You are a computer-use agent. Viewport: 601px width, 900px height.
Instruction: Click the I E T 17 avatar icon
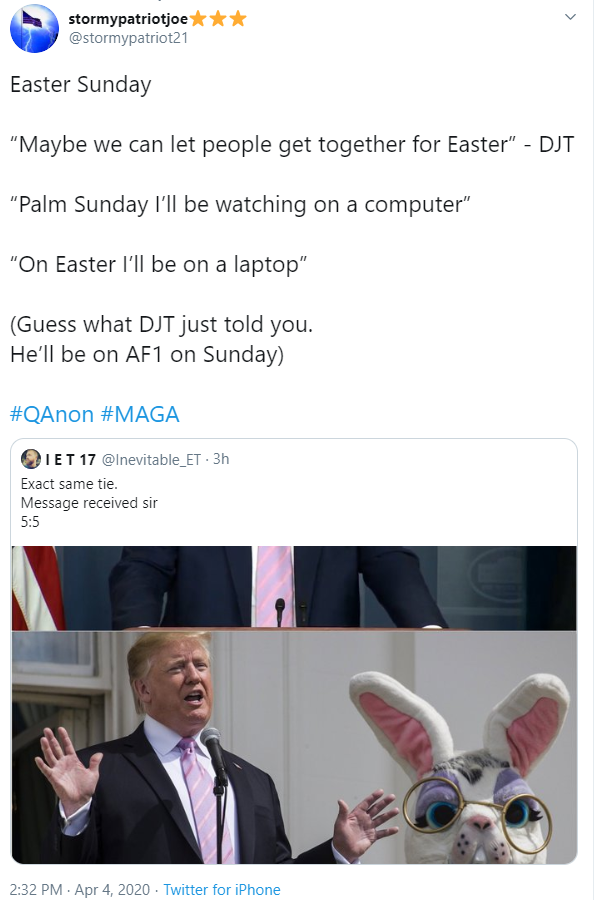click(x=30, y=459)
